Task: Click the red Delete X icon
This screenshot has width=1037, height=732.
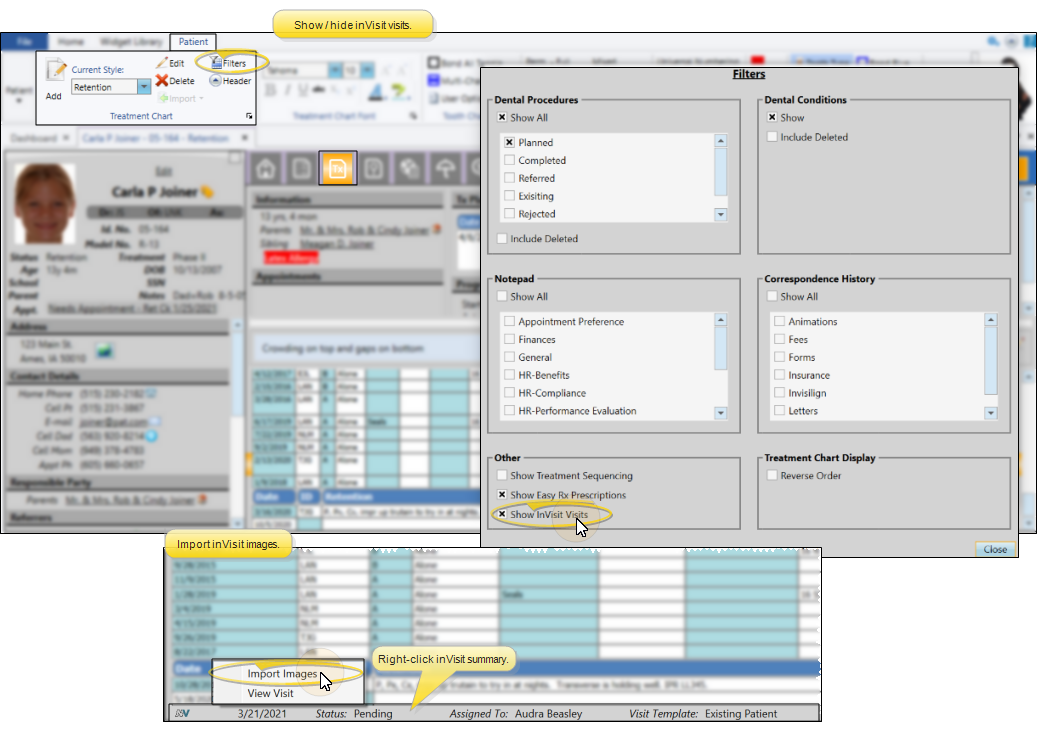Action: [x=161, y=81]
